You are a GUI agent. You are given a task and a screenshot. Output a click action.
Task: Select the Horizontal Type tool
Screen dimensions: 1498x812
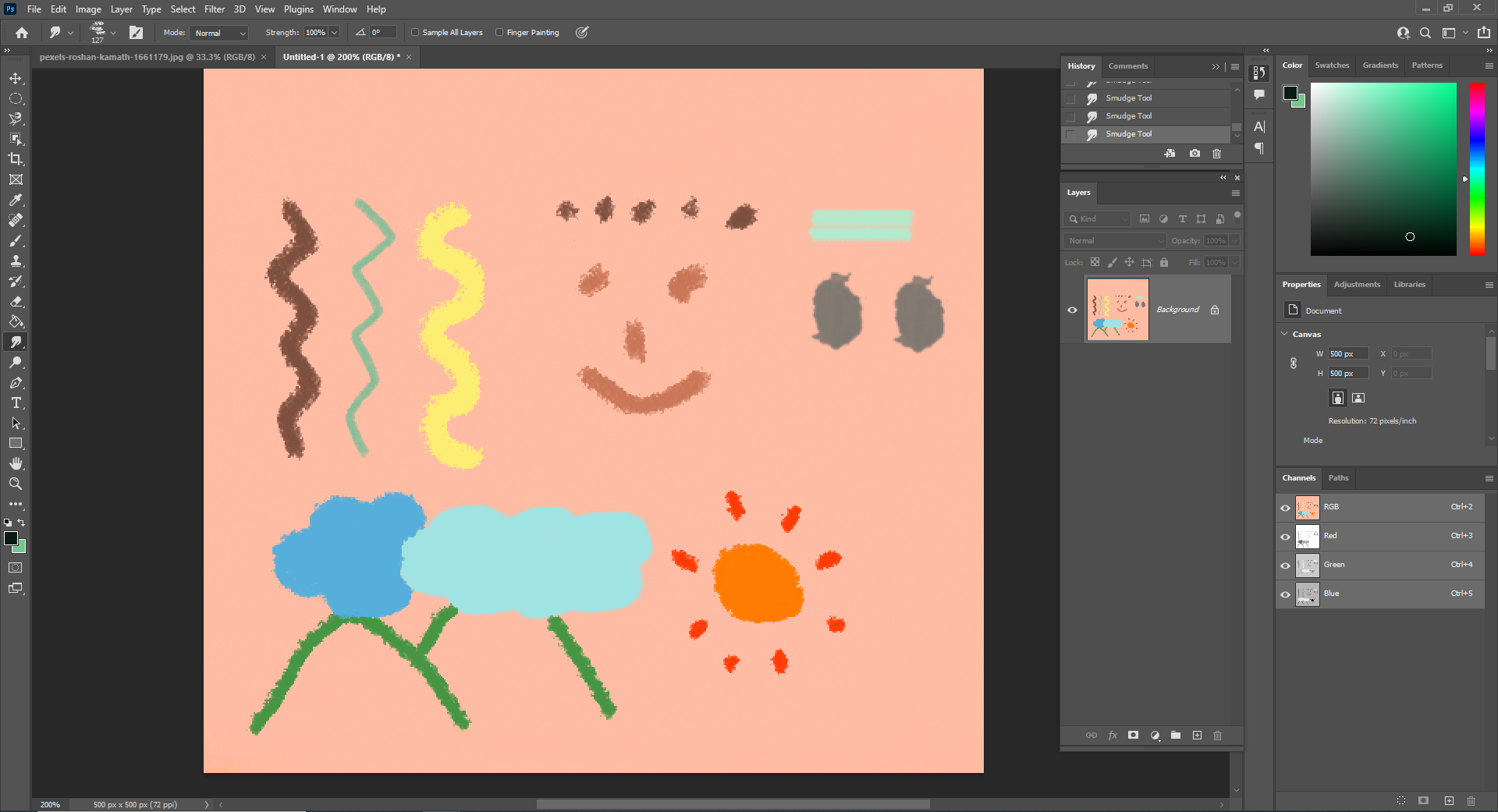(x=16, y=402)
